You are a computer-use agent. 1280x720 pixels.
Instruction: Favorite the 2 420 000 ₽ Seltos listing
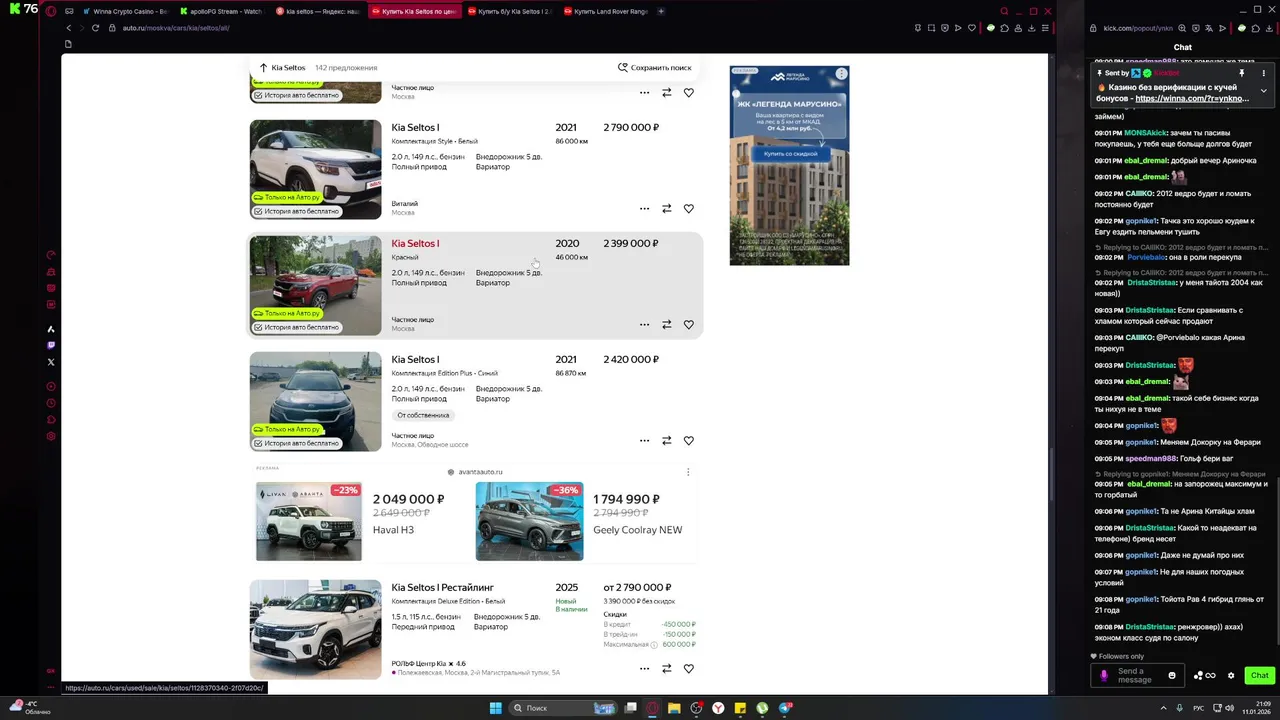[689, 441]
